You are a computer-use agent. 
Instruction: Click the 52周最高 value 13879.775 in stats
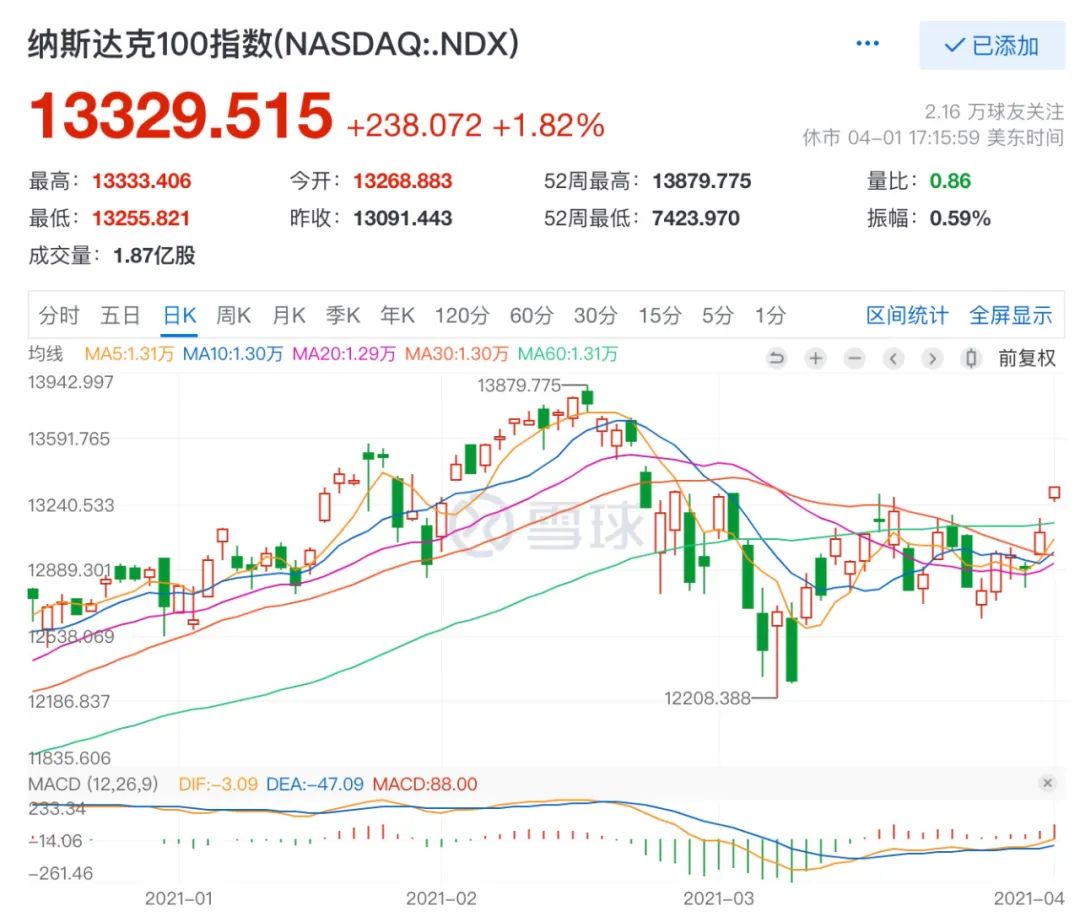pos(701,181)
